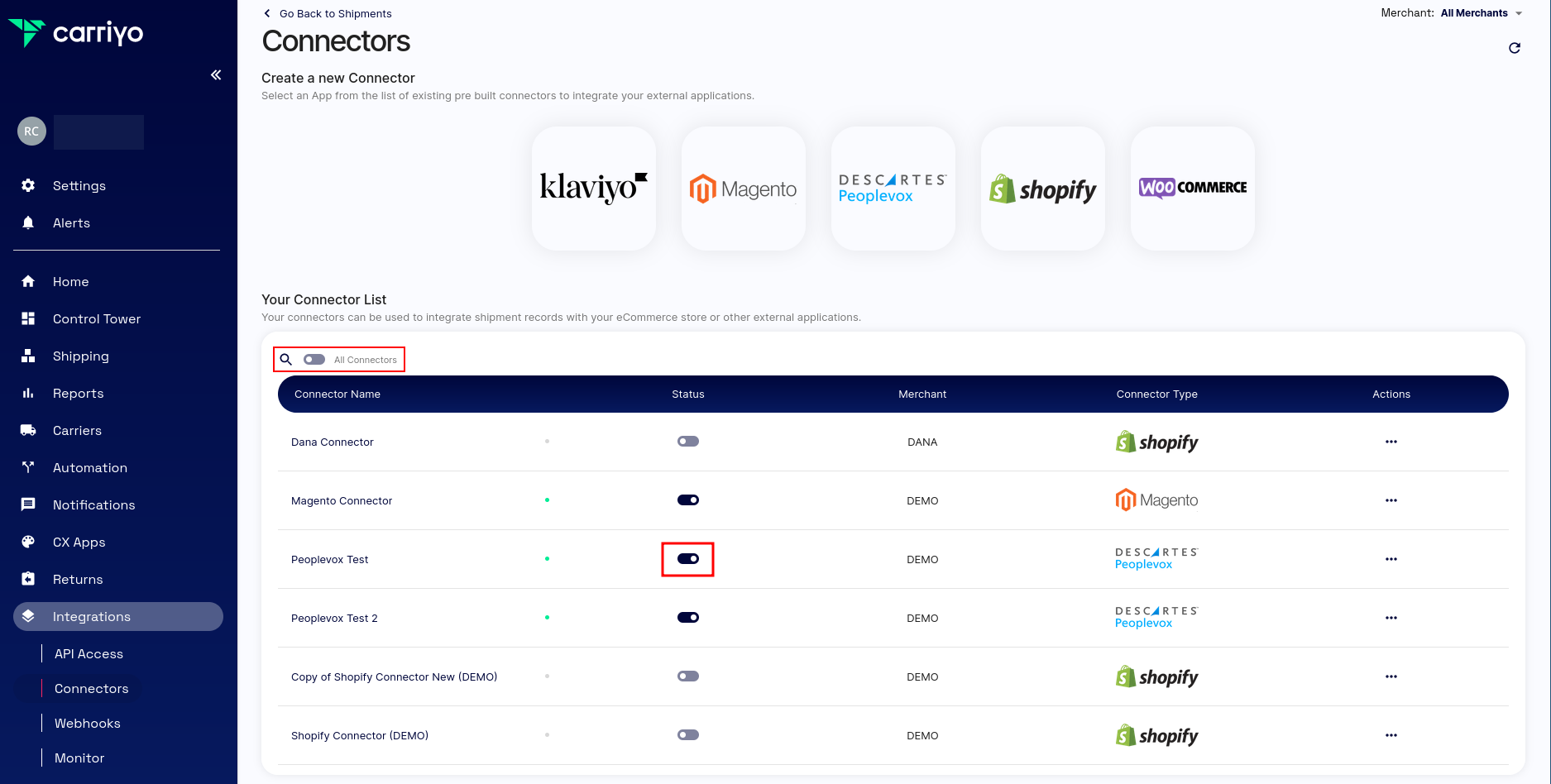Select API Access under Integrations
This screenshot has width=1551, height=784.
pyautogui.click(x=89, y=654)
